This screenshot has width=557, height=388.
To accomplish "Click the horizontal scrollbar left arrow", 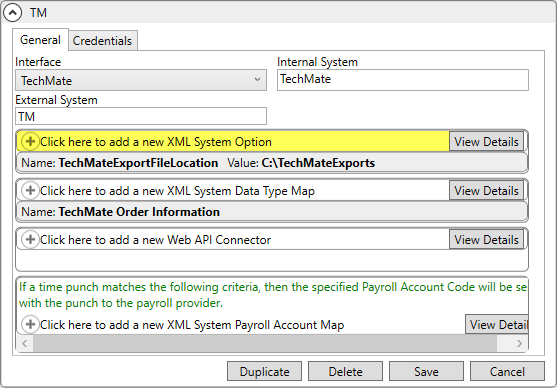I will click(25, 343).
